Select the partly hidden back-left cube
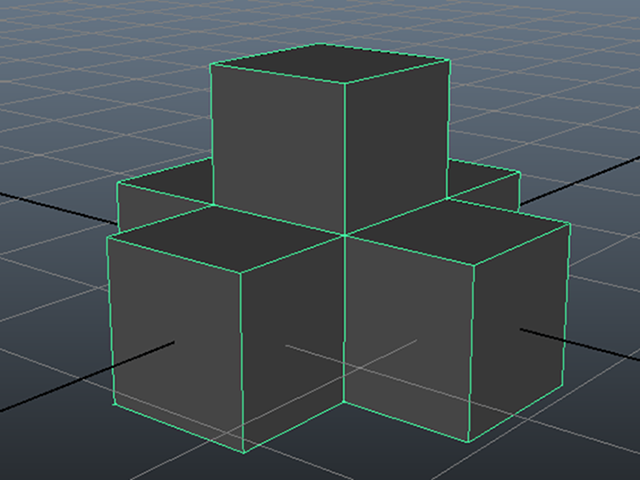This screenshot has height=480, width=640. [165, 194]
